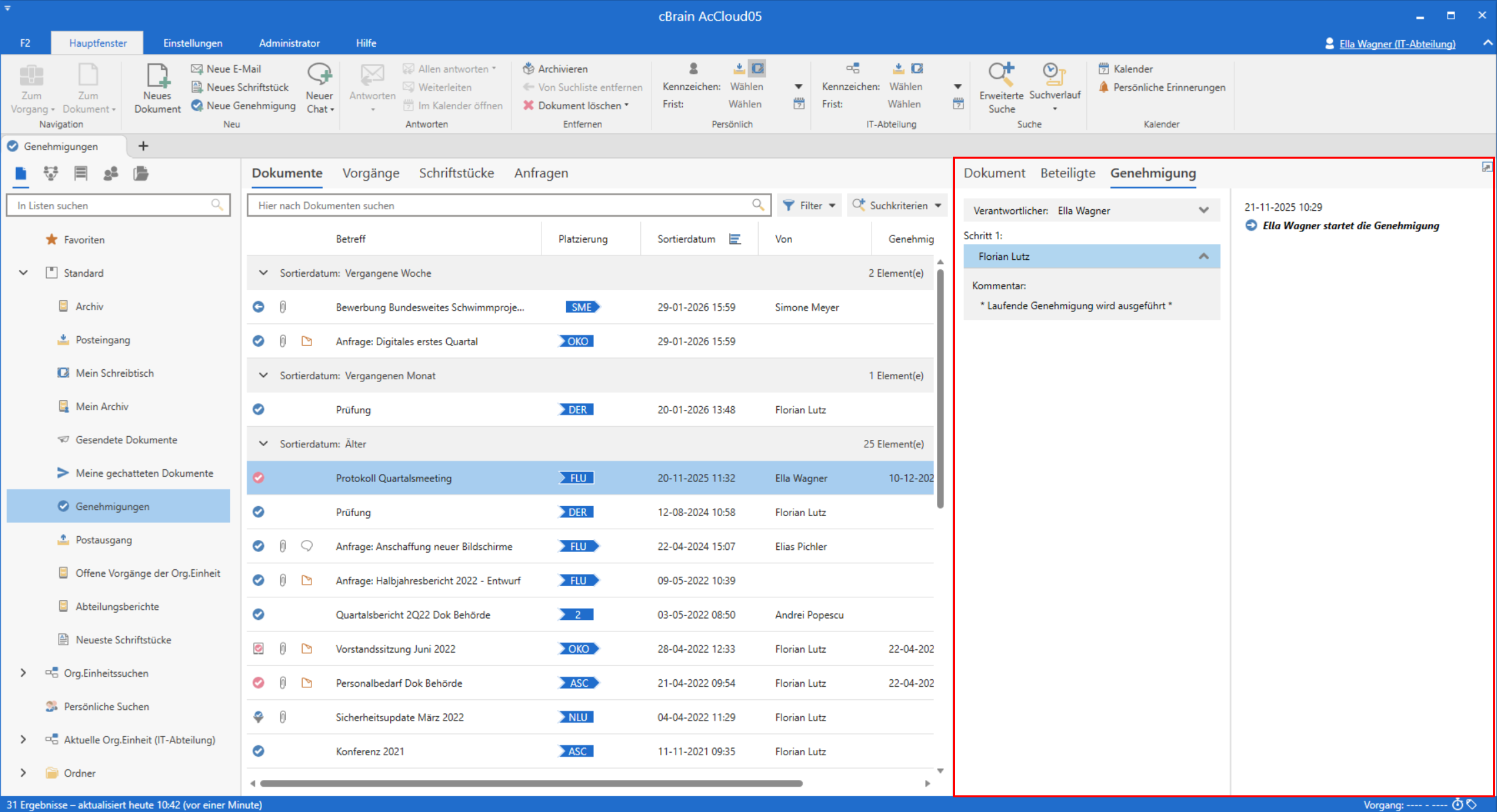Select the Favoriten entry

(84, 240)
